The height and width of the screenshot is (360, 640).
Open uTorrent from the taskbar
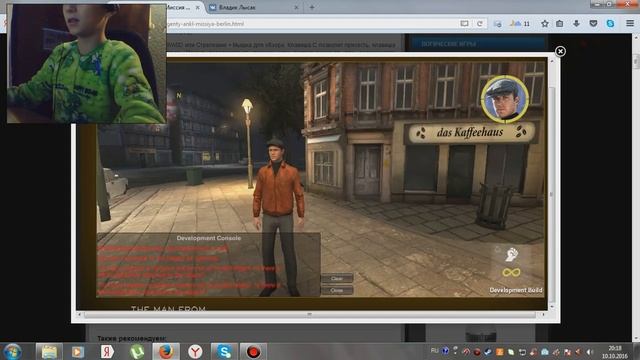tap(137, 351)
